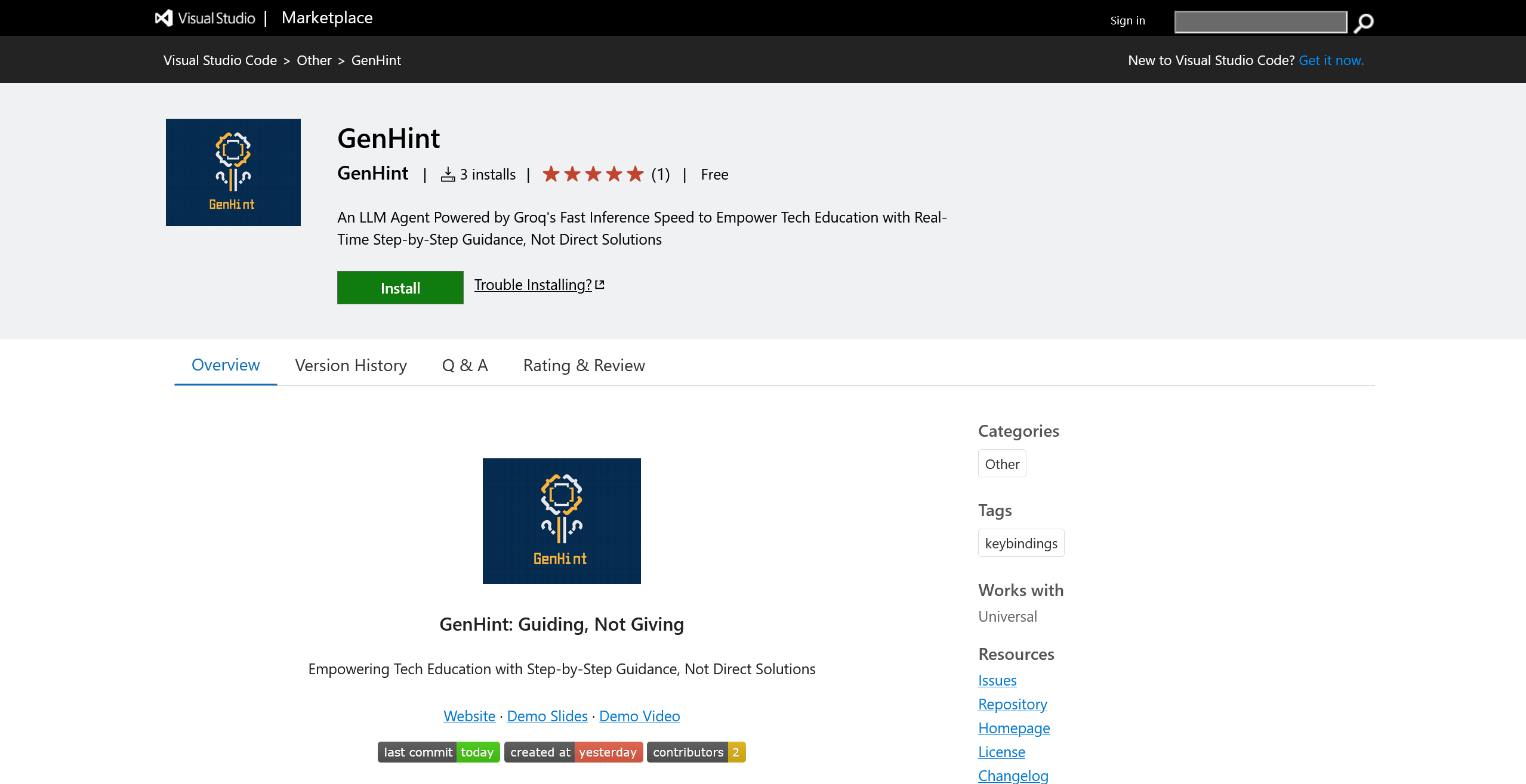Click the last commit today badge

pos(438,752)
